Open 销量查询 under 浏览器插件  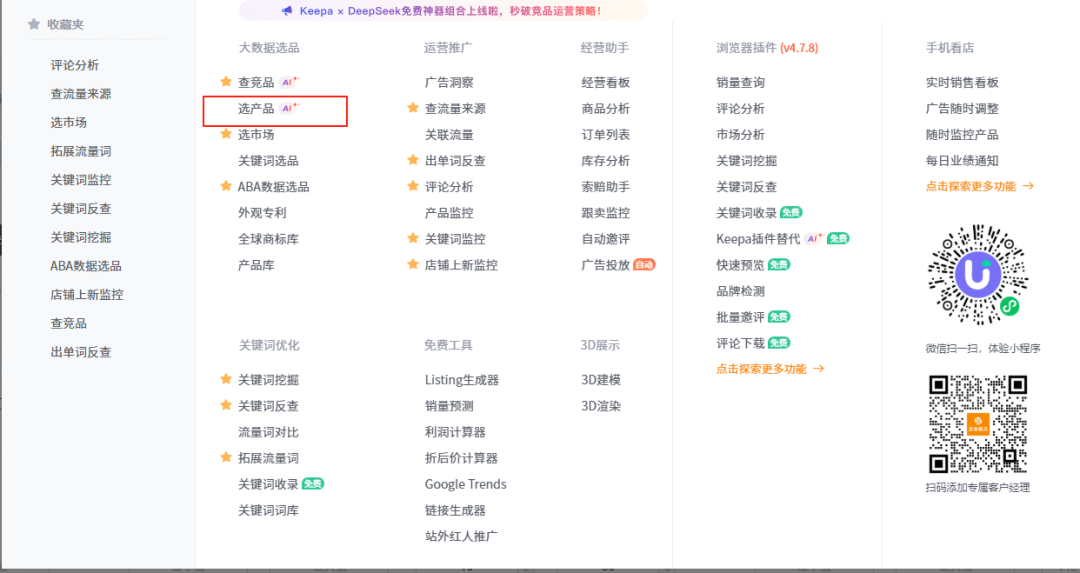click(x=740, y=82)
